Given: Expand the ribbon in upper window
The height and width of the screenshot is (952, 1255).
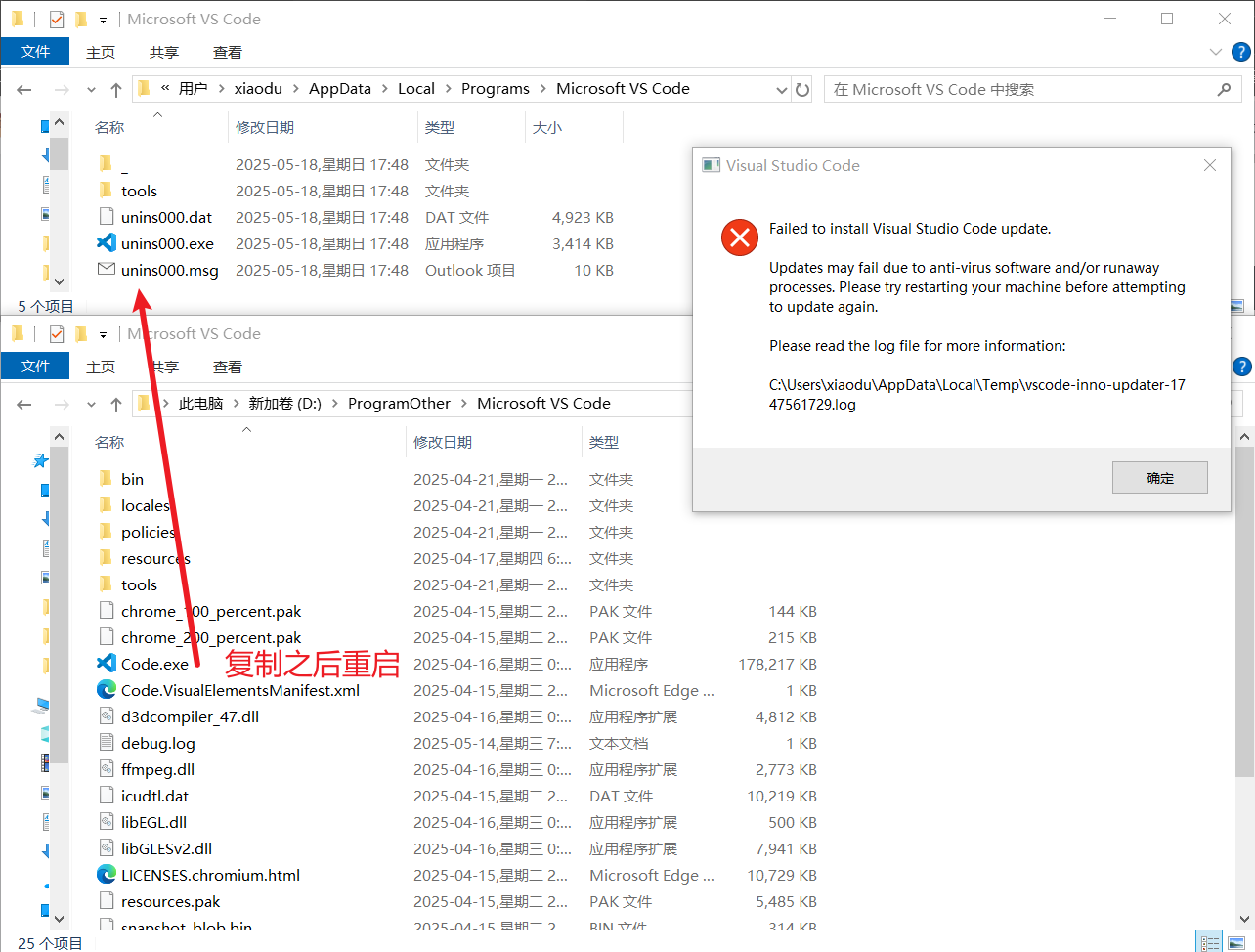Looking at the screenshot, I should coord(1215,52).
